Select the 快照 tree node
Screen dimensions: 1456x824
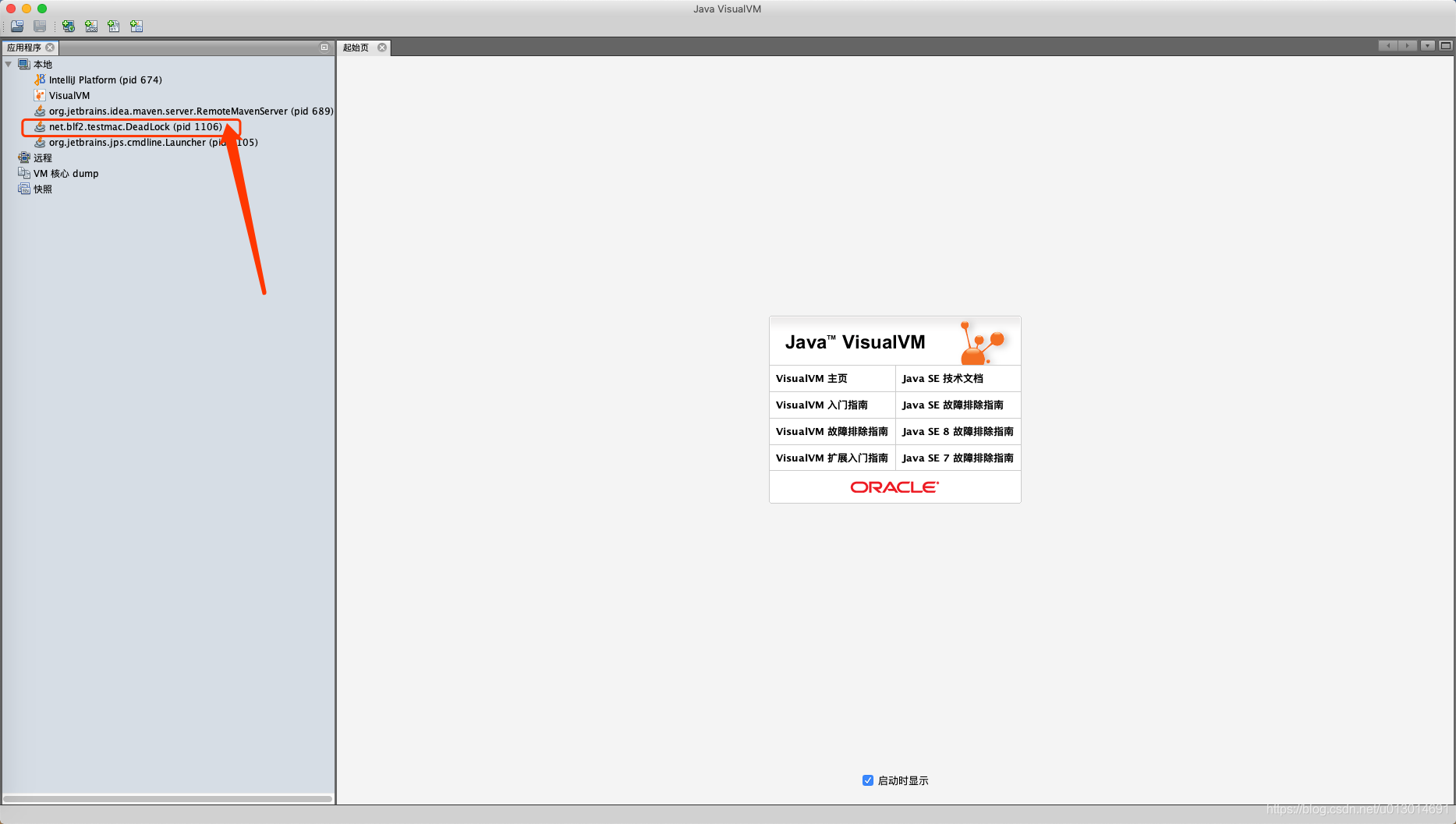click(x=43, y=189)
